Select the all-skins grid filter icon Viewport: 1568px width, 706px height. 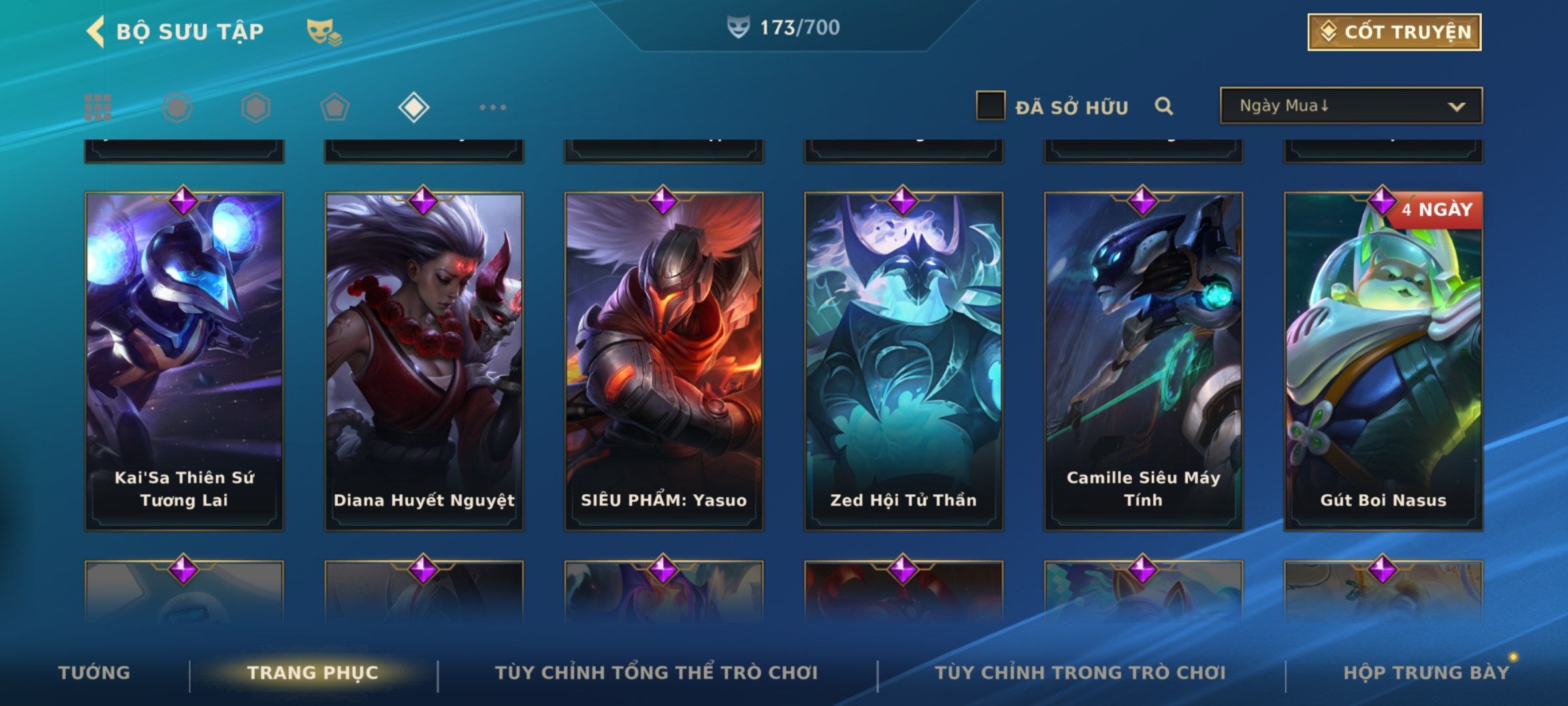[98, 107]
